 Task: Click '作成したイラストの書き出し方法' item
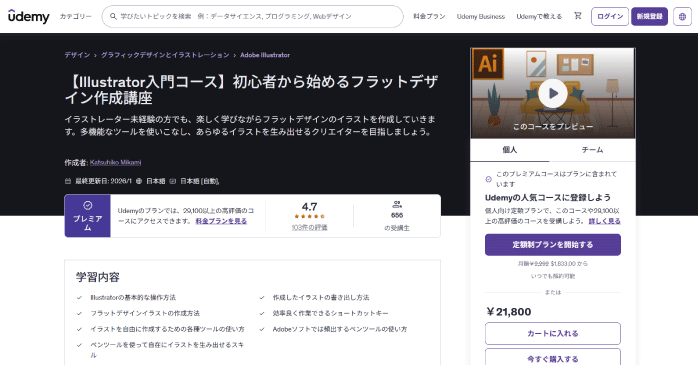[x=321, y=297]
